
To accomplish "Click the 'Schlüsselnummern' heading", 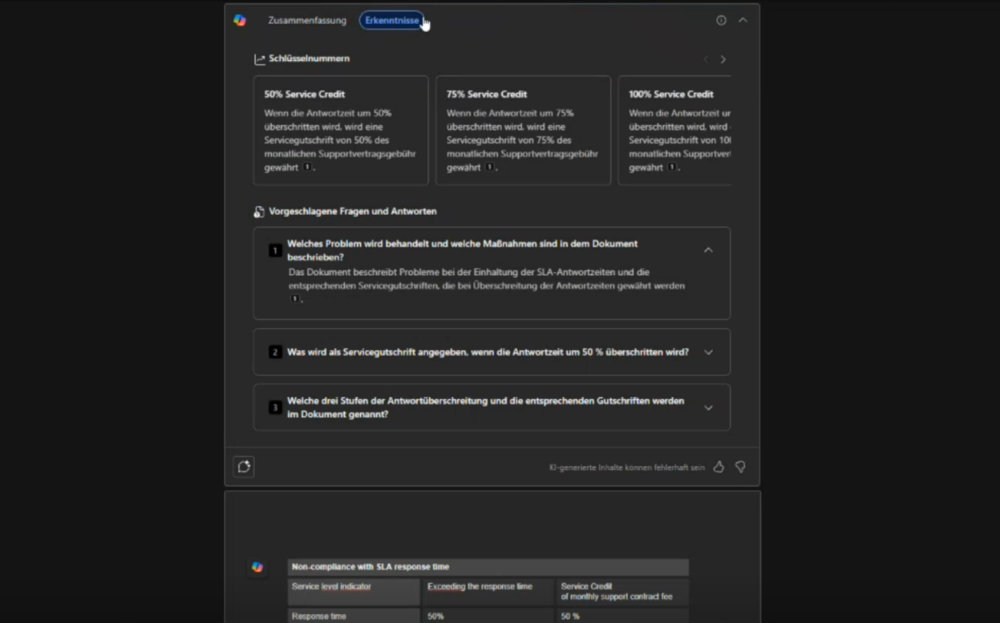I will click(309, 59).
